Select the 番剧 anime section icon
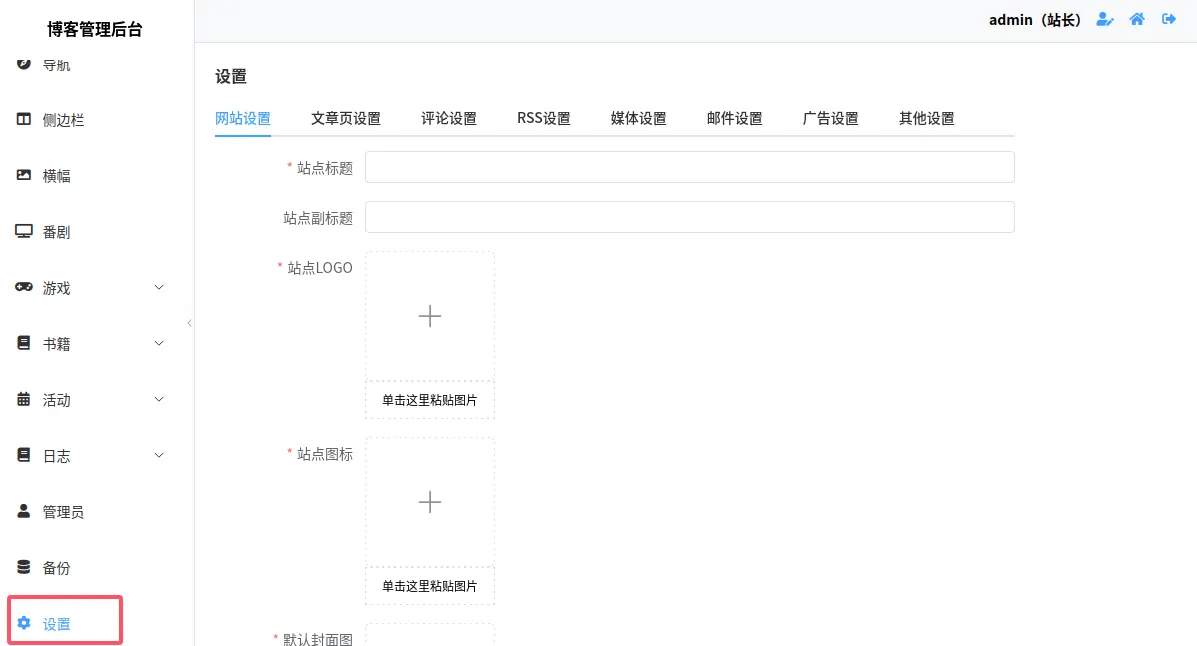This screenshot has width=1197, height=646. tap(24, 231)
